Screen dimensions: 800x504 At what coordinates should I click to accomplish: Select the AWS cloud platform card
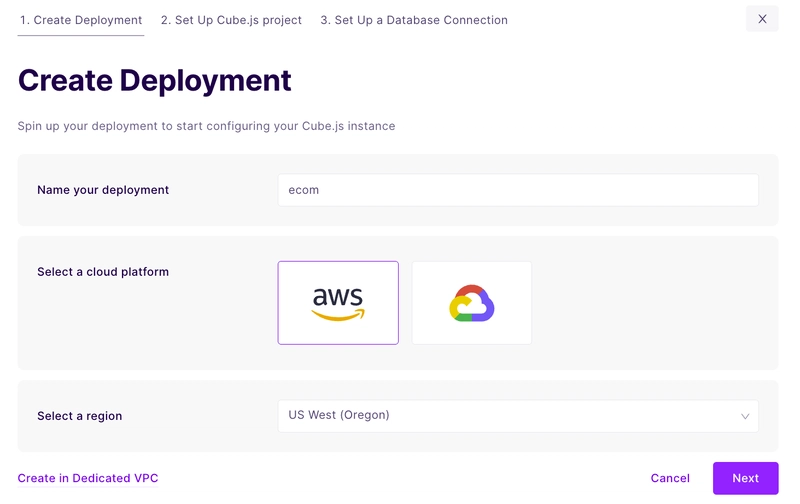(x=338, y=303)
